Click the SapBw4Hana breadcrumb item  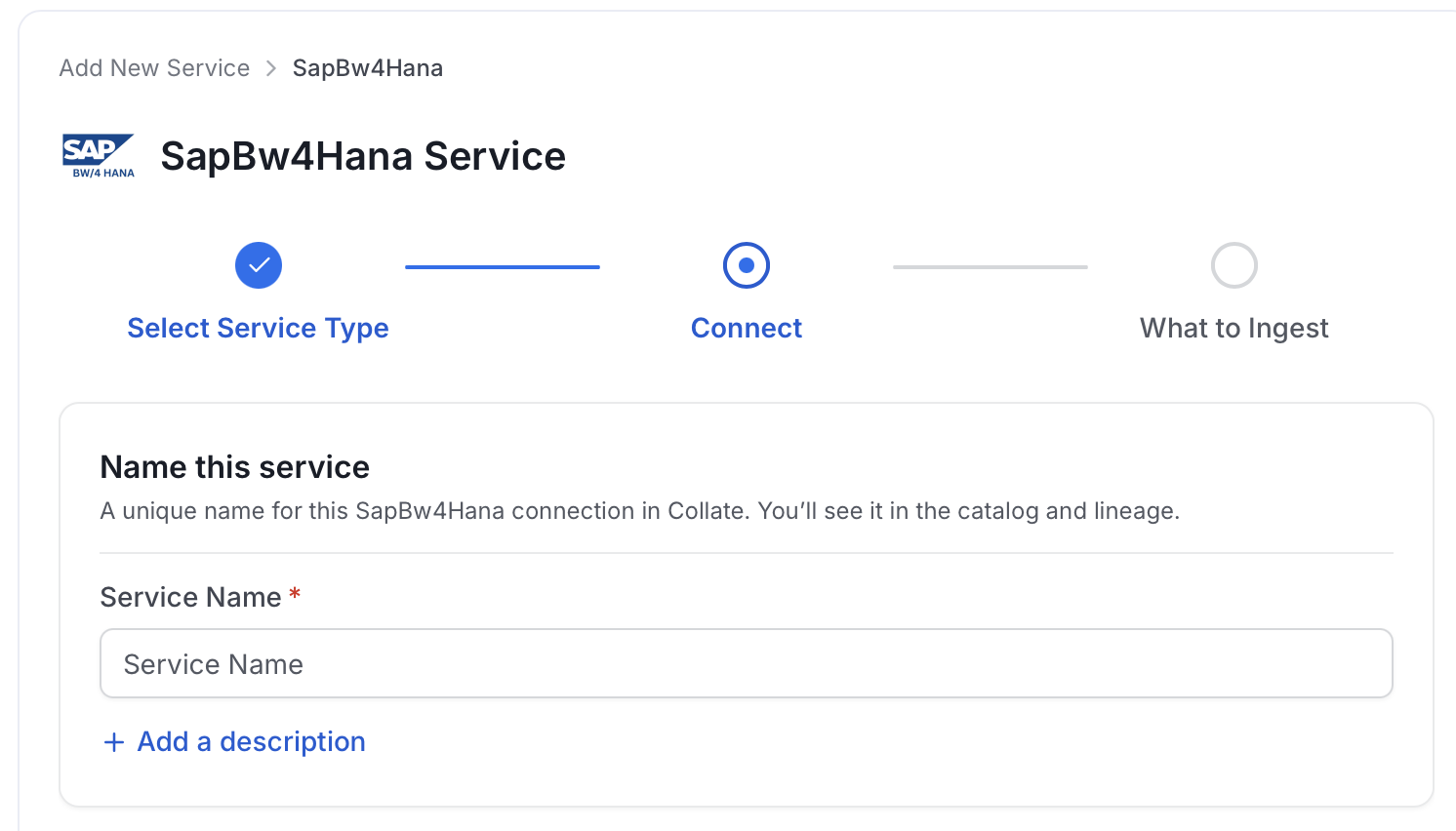point(368,68)
